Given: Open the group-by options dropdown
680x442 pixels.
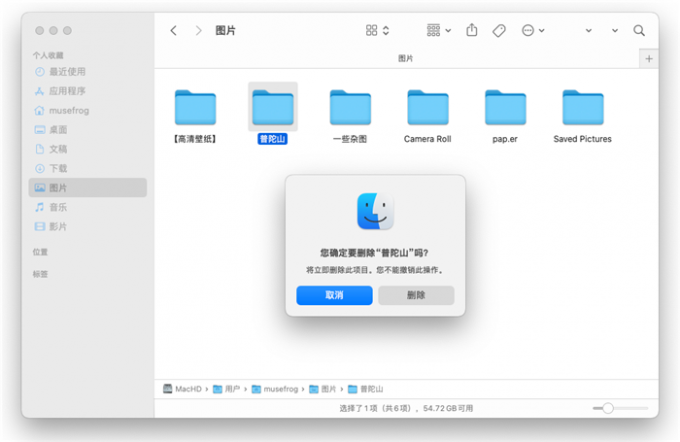Looking at the screenshot, I should 439,30.
